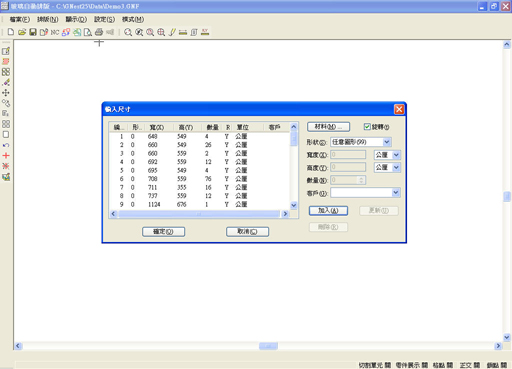Click the 確定(O) OK button
512x369 pixels.
pos(163,232)
